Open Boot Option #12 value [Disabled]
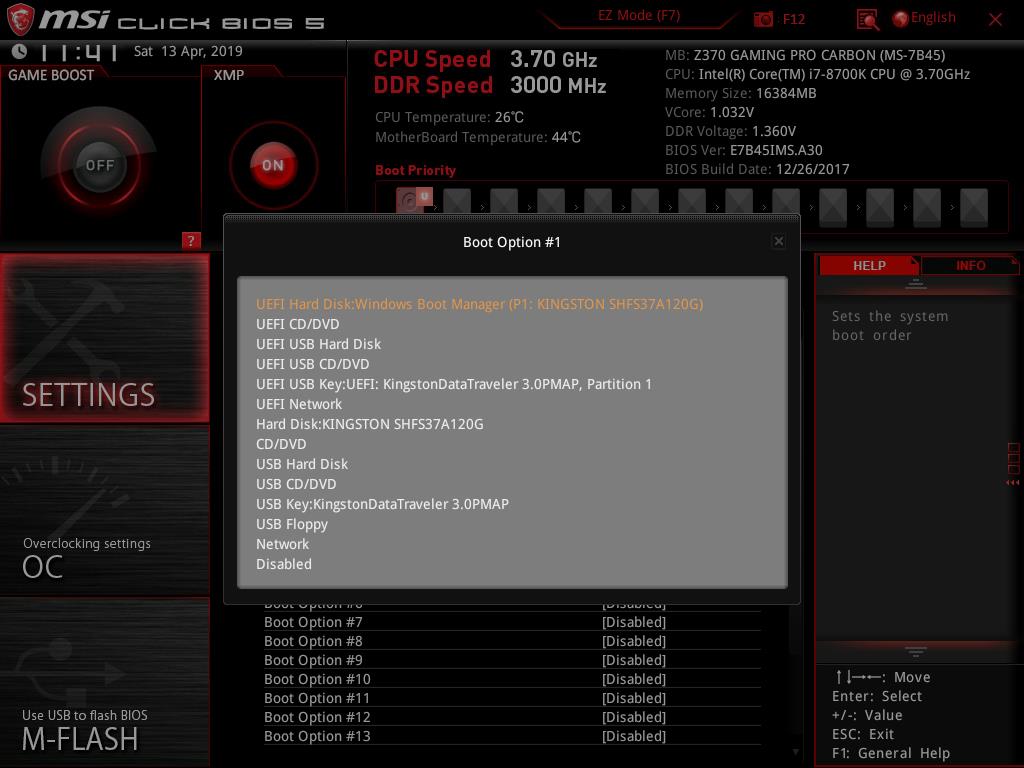The width and height of the screenshot is (1024, 768). pyautogui.click(x=633, y=717)
